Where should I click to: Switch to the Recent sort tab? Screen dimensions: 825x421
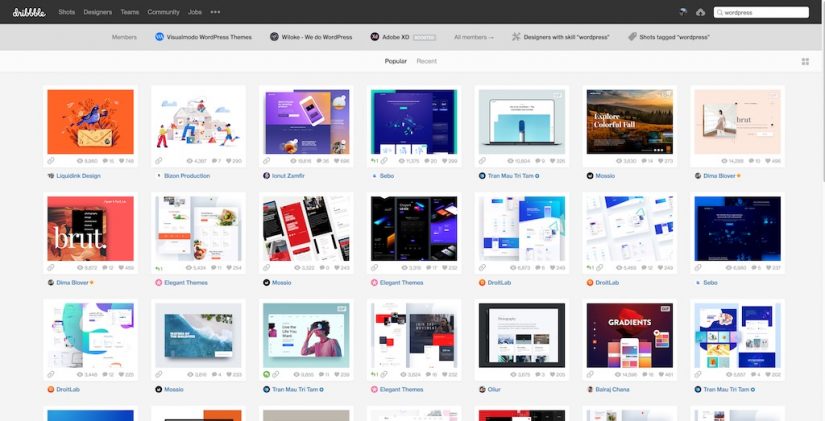click(426, 61)
